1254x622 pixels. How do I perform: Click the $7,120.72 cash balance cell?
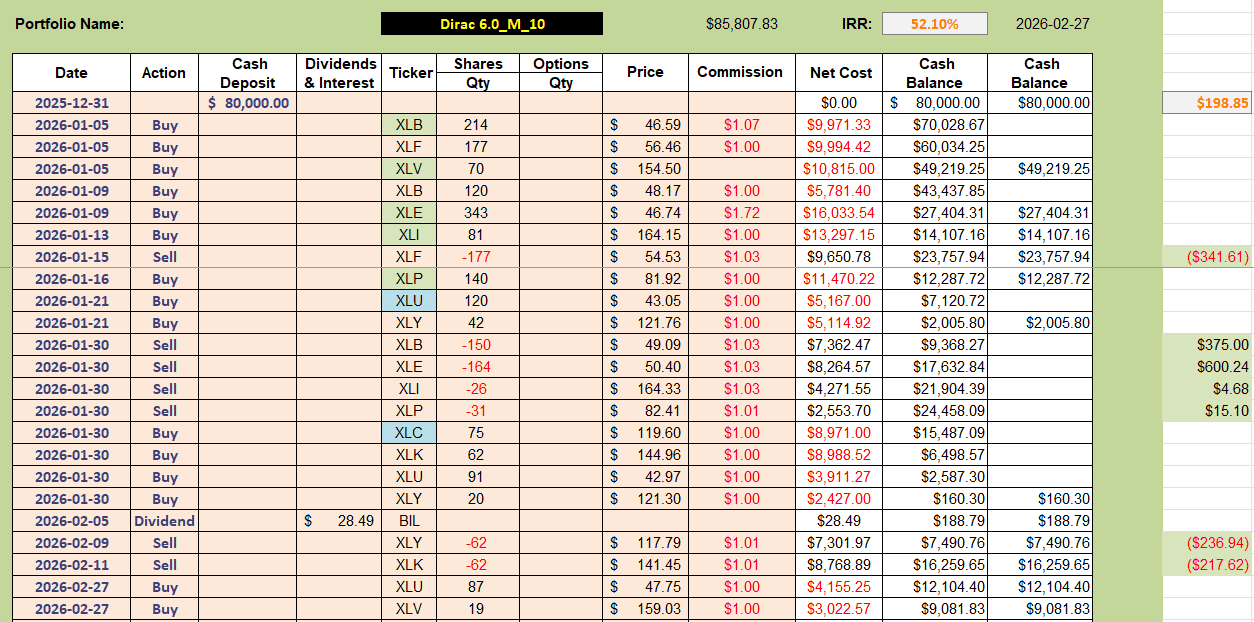pos(937,301)
